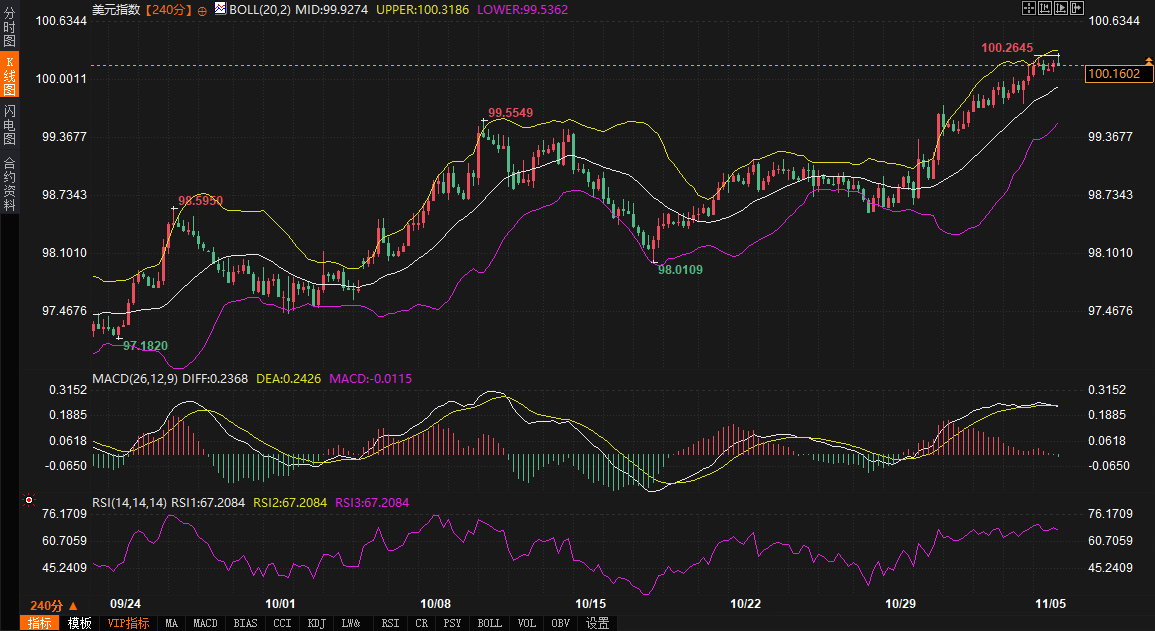Click the rightmost top-right toolbar icon
This screenshot has height=631, width=1155.
pos(1077,8)
